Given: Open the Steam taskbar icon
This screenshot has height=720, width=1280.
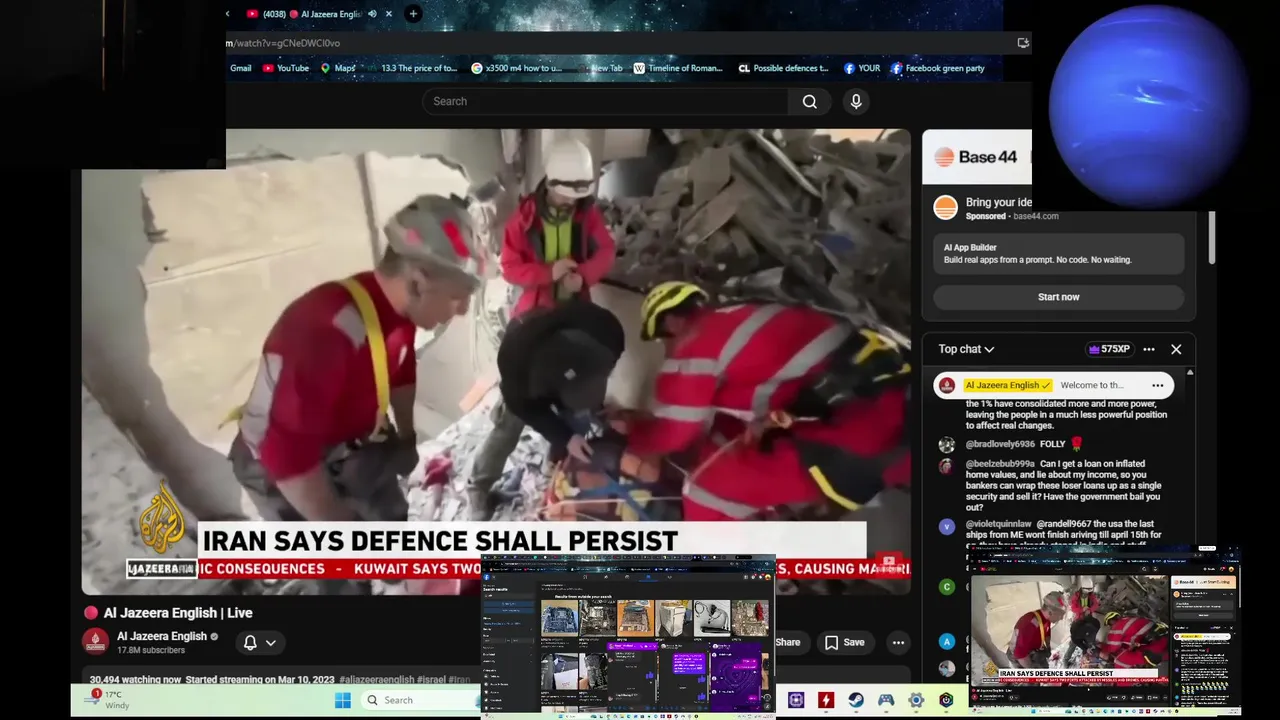Looking at the screenshot, I should [856, 700].
